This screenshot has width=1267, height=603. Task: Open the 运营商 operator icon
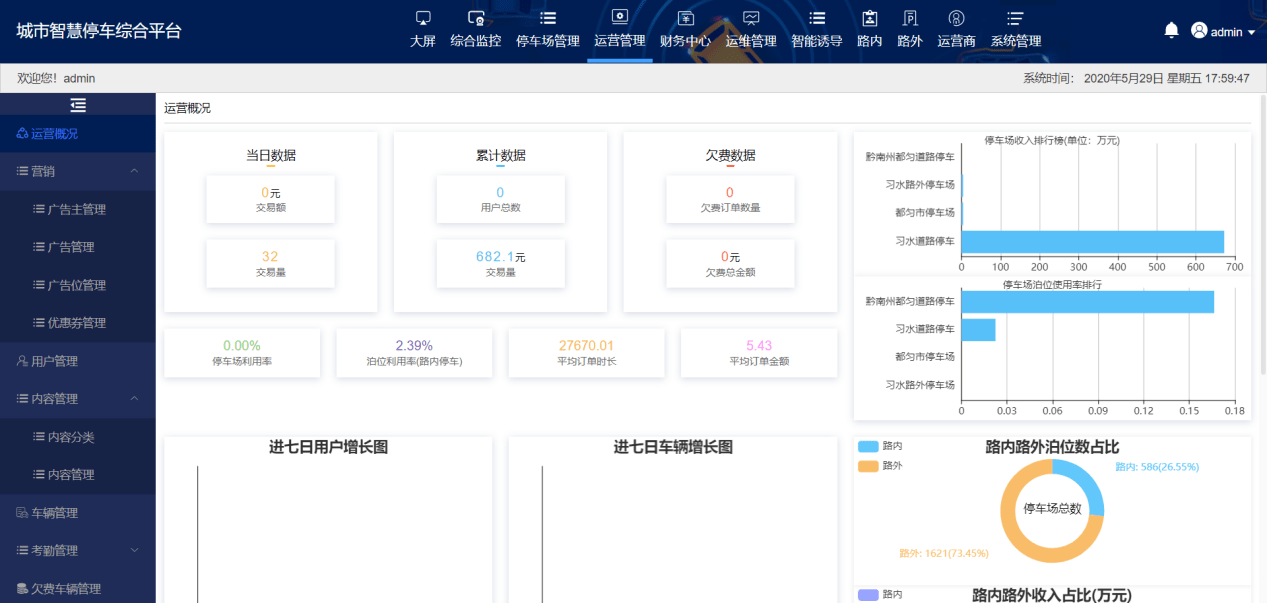pos(957,18)
